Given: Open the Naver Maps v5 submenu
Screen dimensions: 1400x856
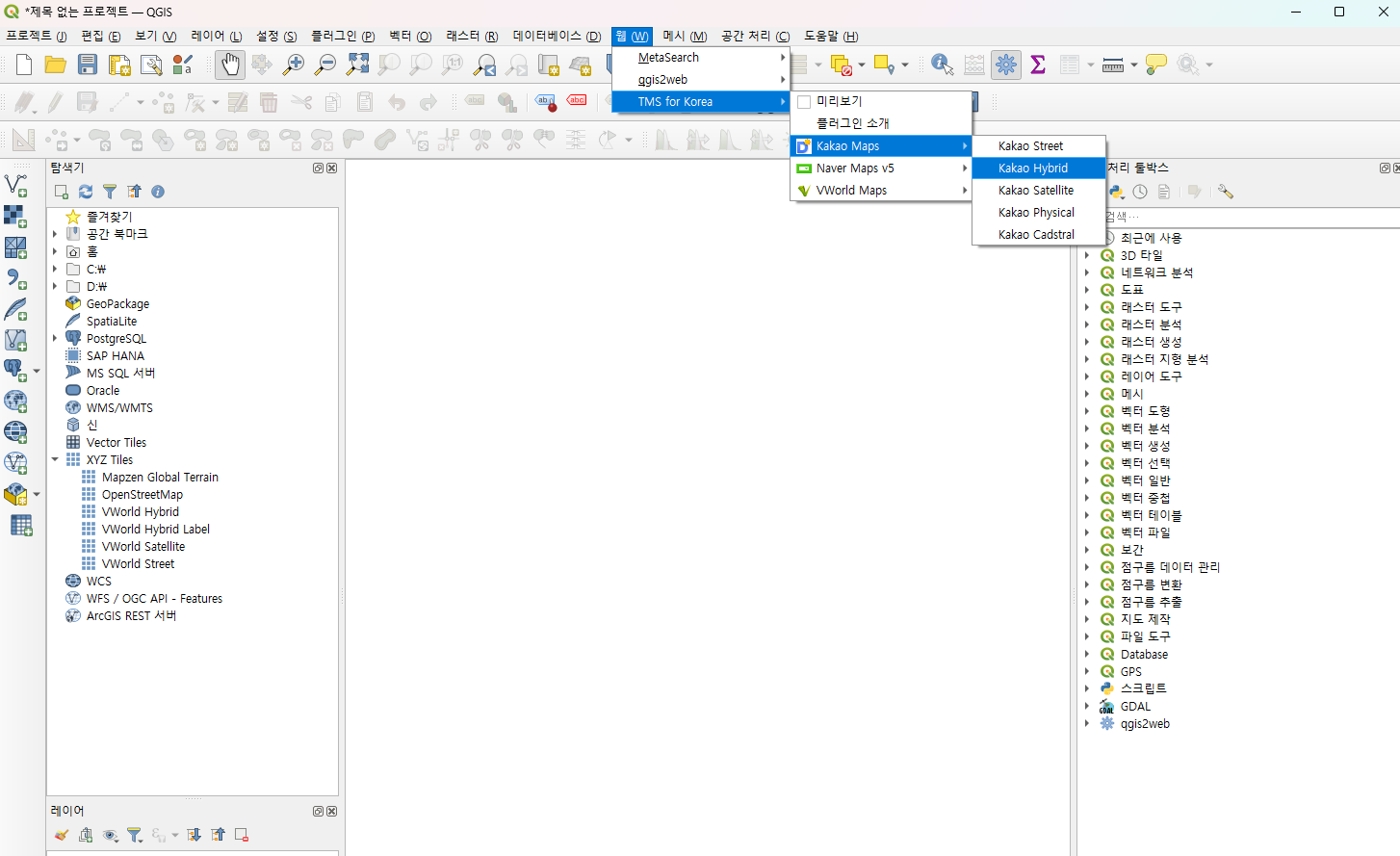Looking at the screenshot, I should click(x=881, y=168).
